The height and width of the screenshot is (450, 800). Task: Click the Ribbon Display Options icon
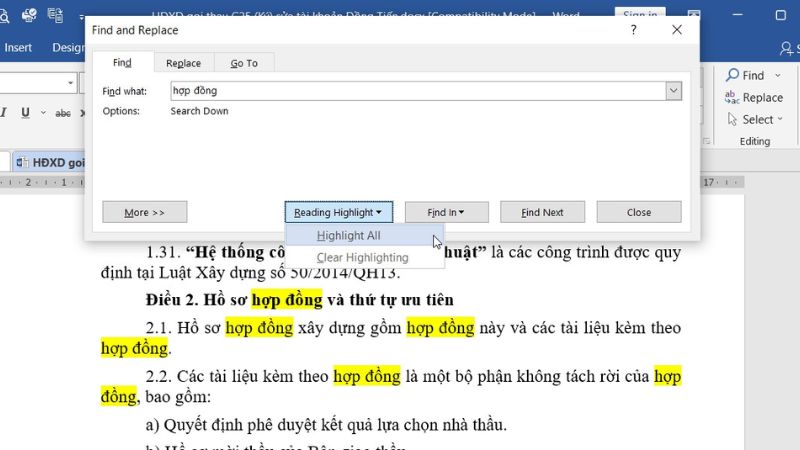pos(693,14)
